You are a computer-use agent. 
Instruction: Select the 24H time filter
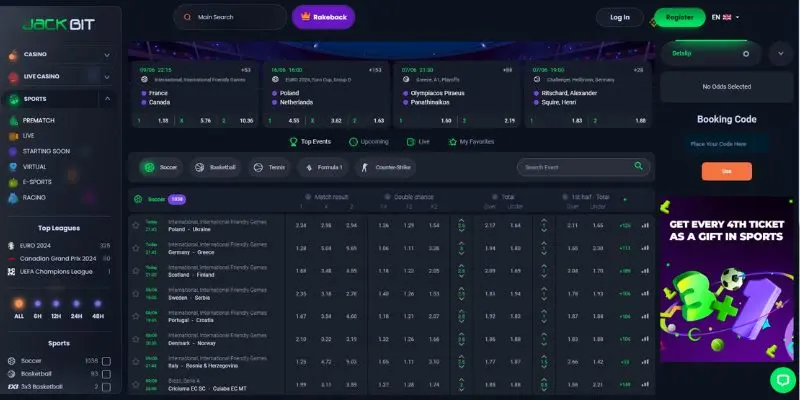tap(77, 309)
